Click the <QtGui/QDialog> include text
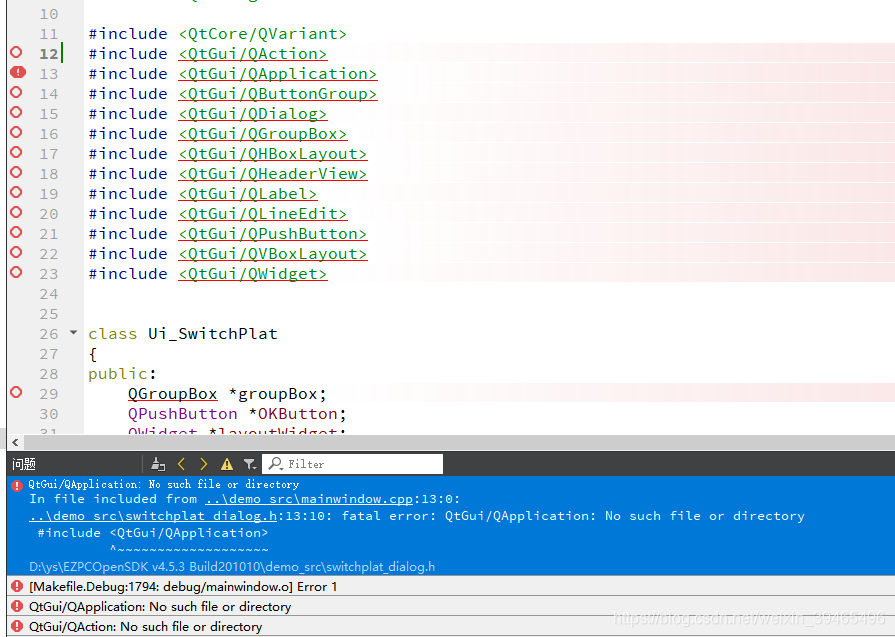Viewport: 895px width, 637px height. pyautogui.click(x=253, y=114)
